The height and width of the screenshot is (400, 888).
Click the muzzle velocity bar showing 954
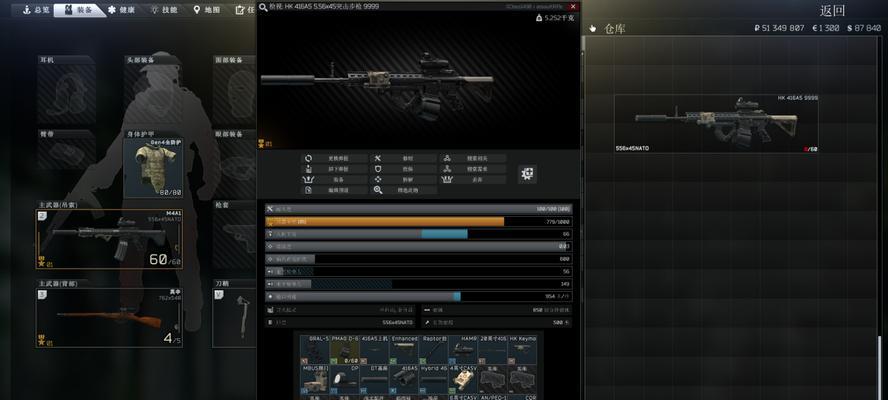click(x=419, y=296)
